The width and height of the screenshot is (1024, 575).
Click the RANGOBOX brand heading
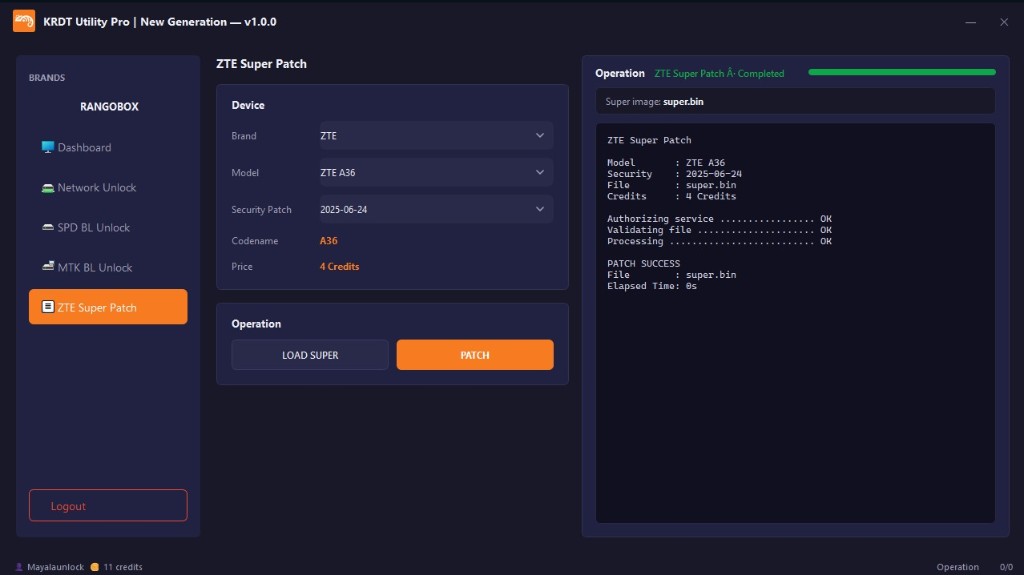pos(109,107)
